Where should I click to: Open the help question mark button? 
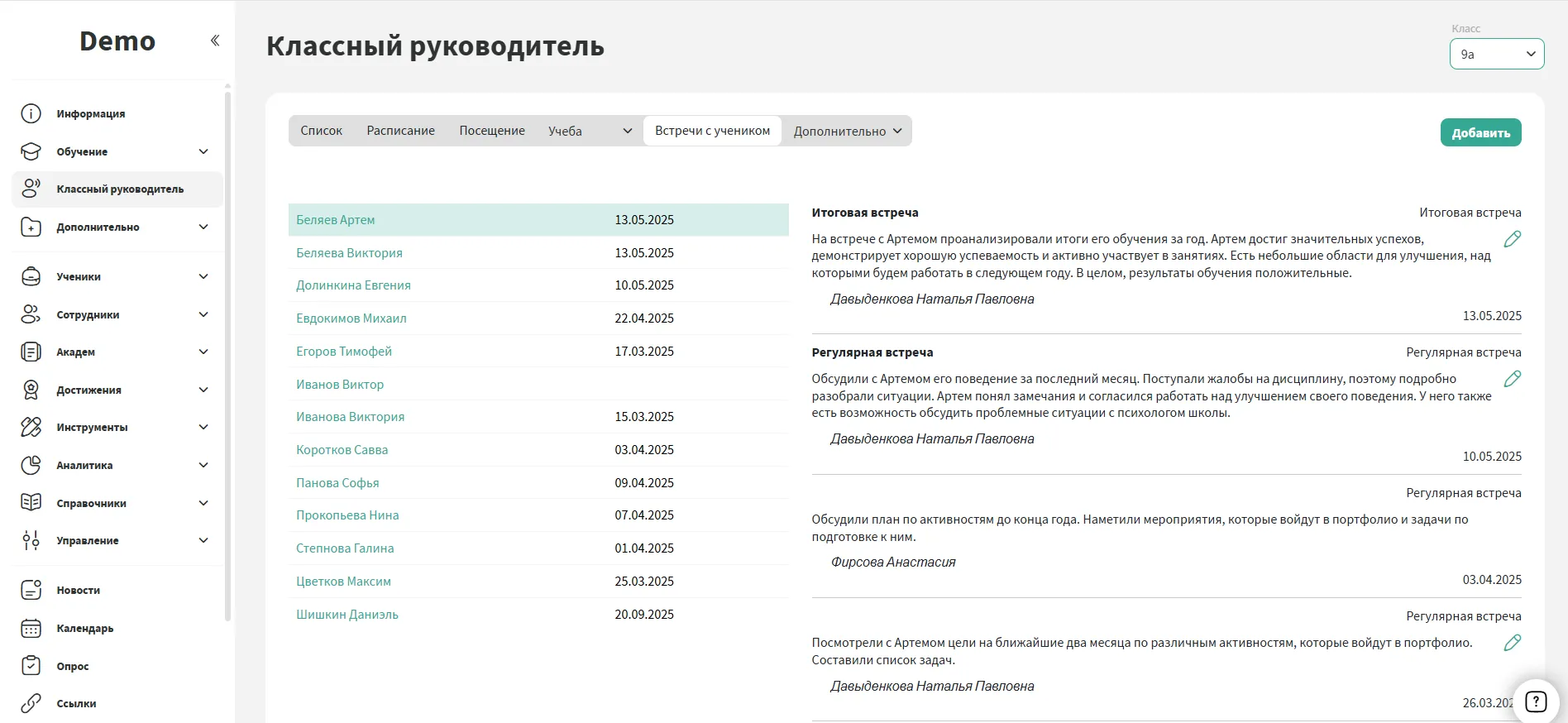tap(1535, 701)
